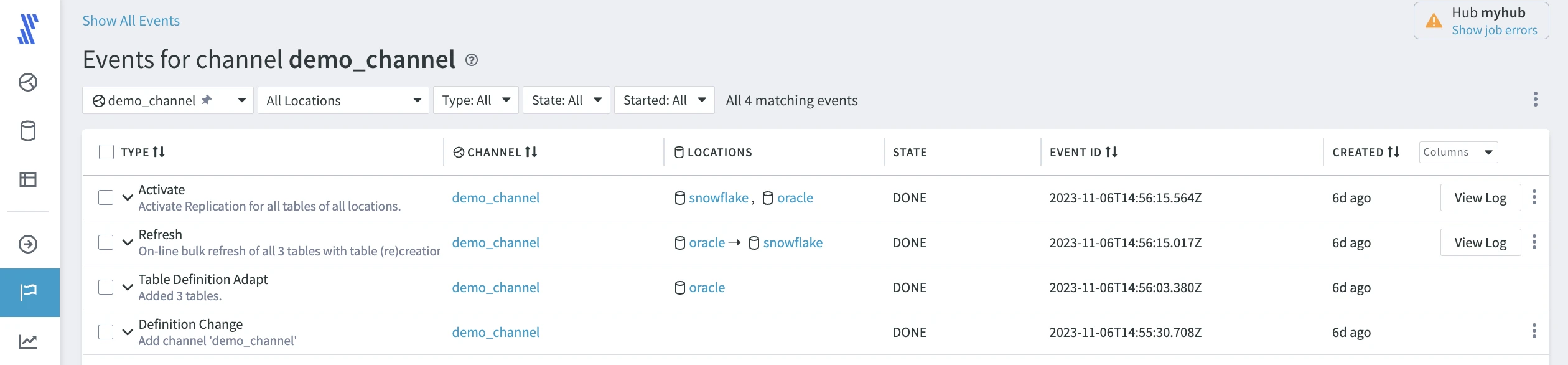Tick the checkbox for the Activate event
Viewport: 1568px width, 365px height.
106,197
